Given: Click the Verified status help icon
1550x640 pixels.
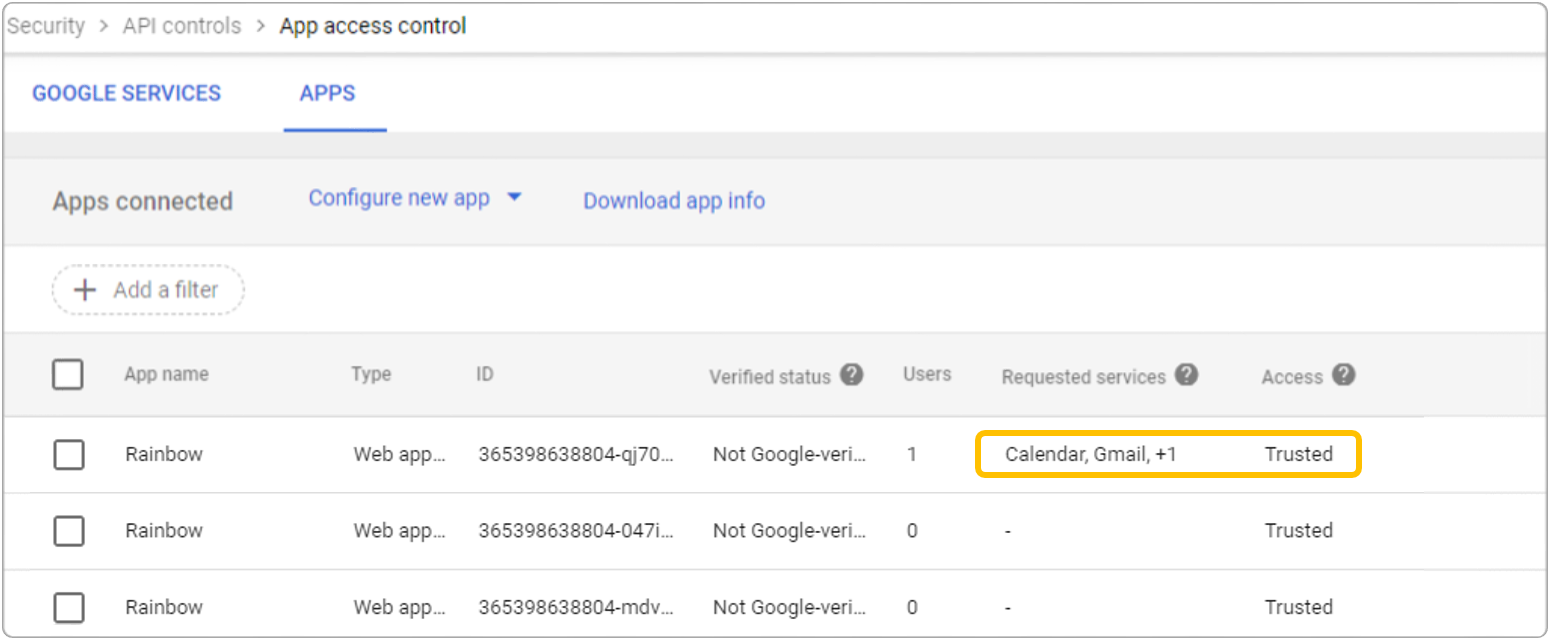Looking at the screenshot, I should pyautogui.click(x=851, y=375).
